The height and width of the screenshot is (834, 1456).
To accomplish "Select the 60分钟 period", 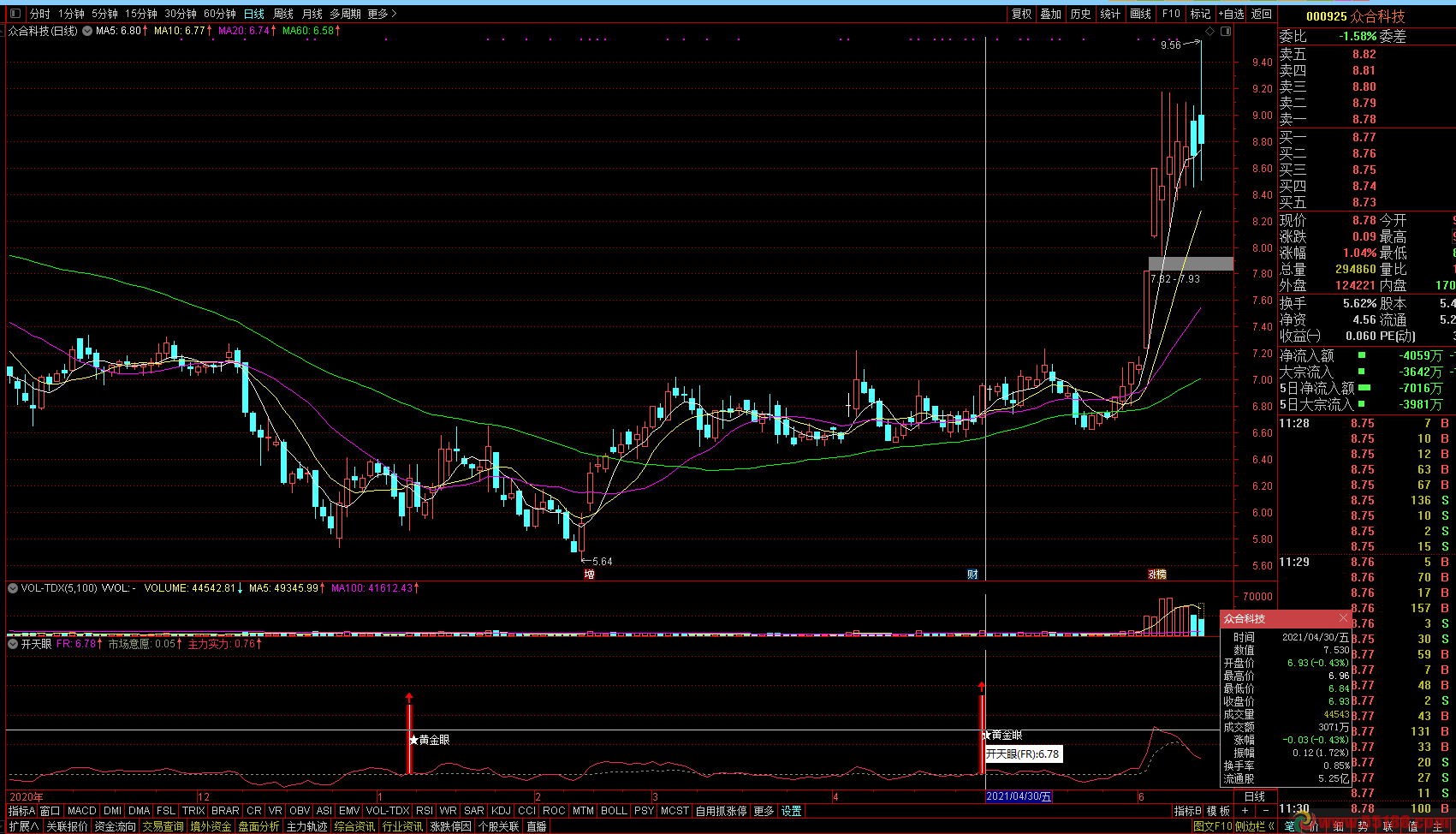I will coord(220,14).
